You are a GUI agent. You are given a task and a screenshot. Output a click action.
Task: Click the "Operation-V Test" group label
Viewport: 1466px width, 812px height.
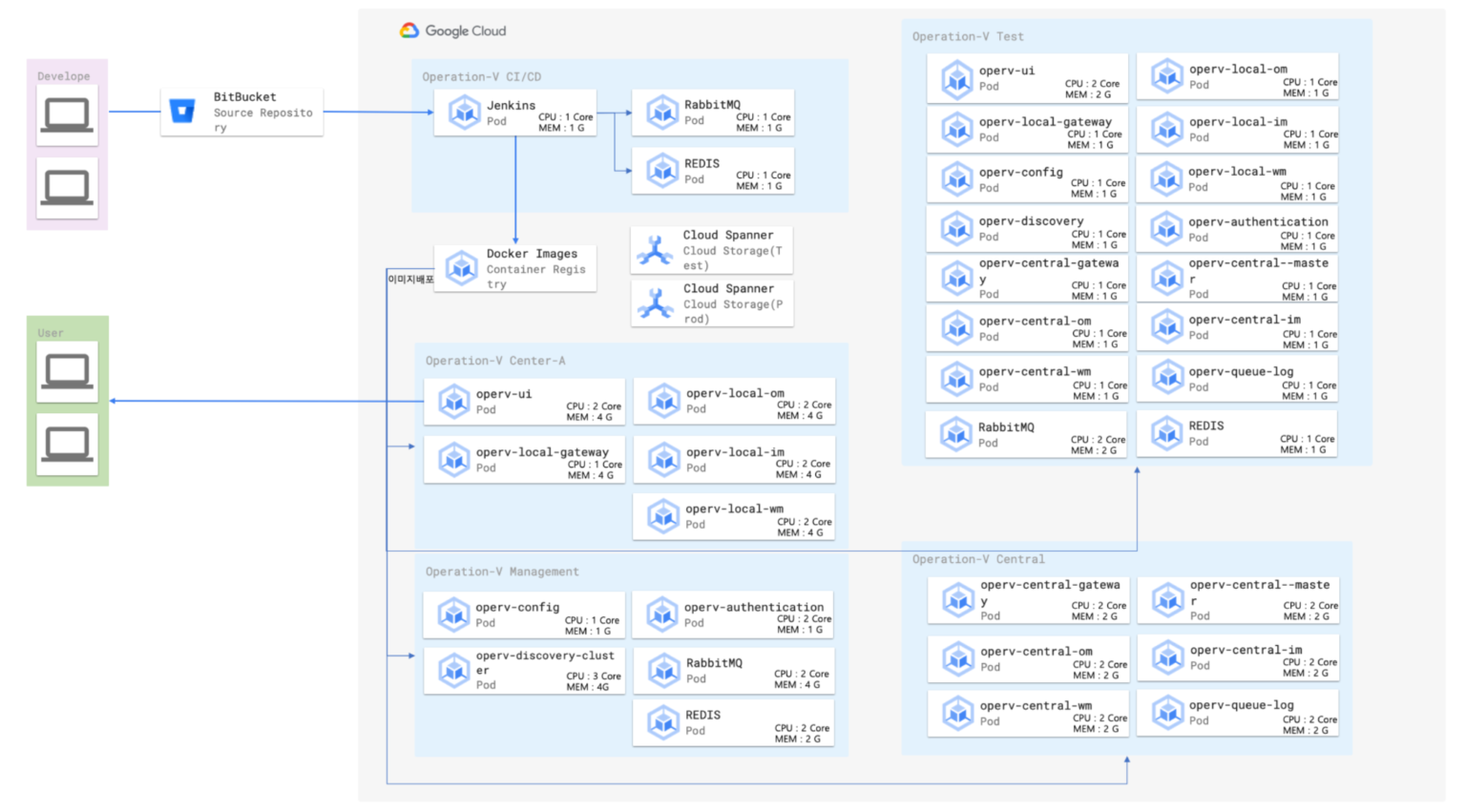(968, 36)
